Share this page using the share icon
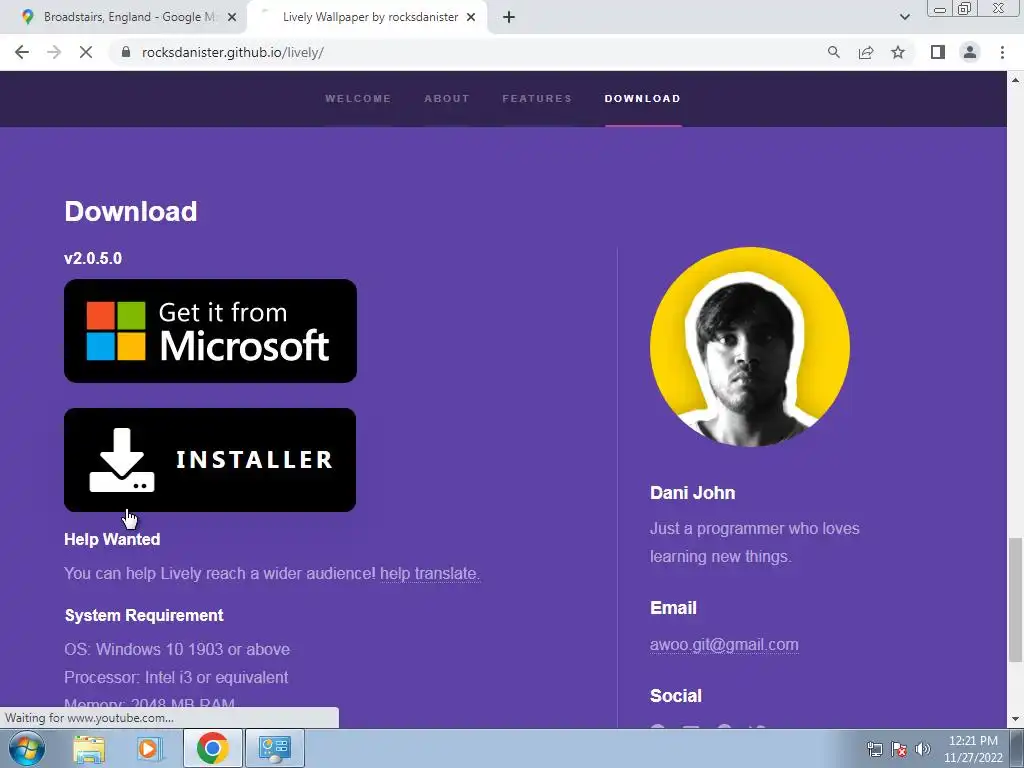 [866, 52]
